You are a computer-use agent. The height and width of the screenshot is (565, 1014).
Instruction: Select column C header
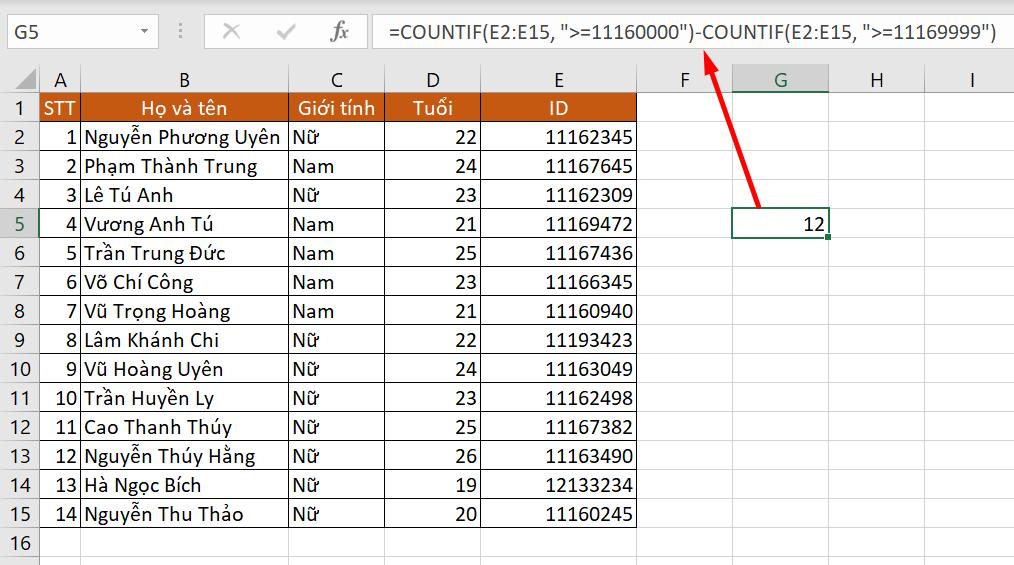(x=336, y=80)
